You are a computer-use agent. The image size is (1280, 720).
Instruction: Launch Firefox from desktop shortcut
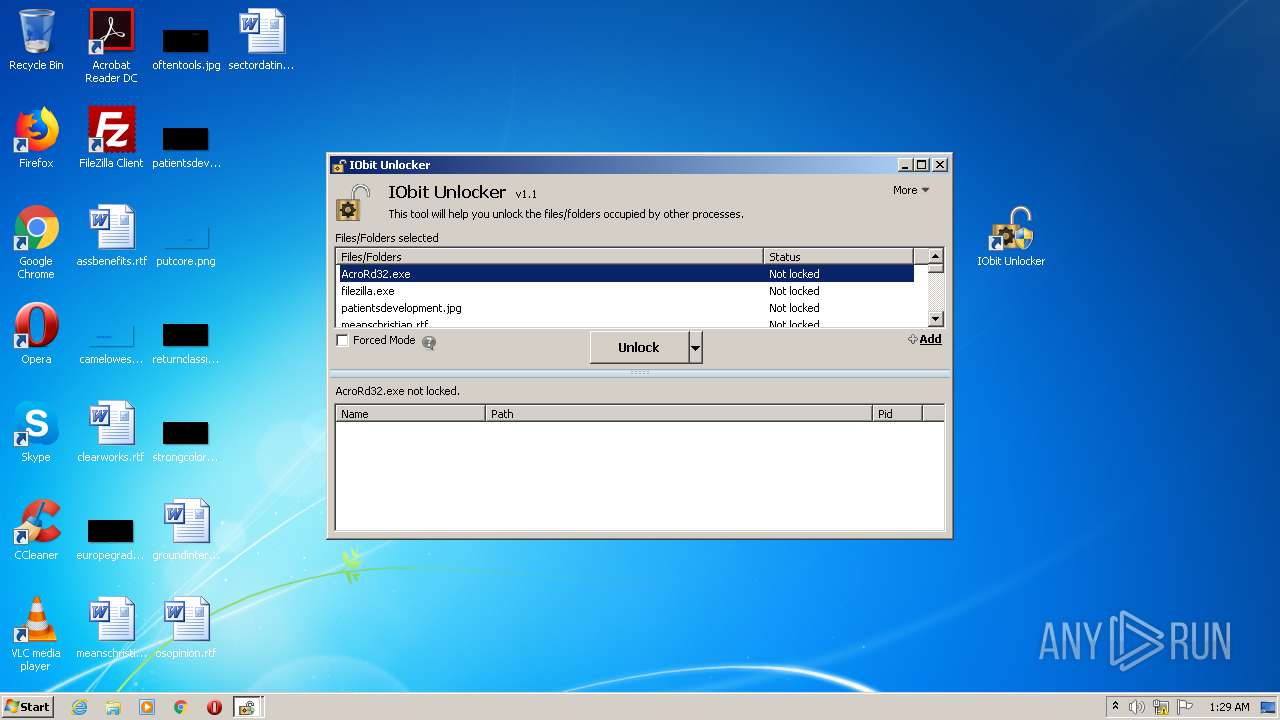[x=36, y=138]
